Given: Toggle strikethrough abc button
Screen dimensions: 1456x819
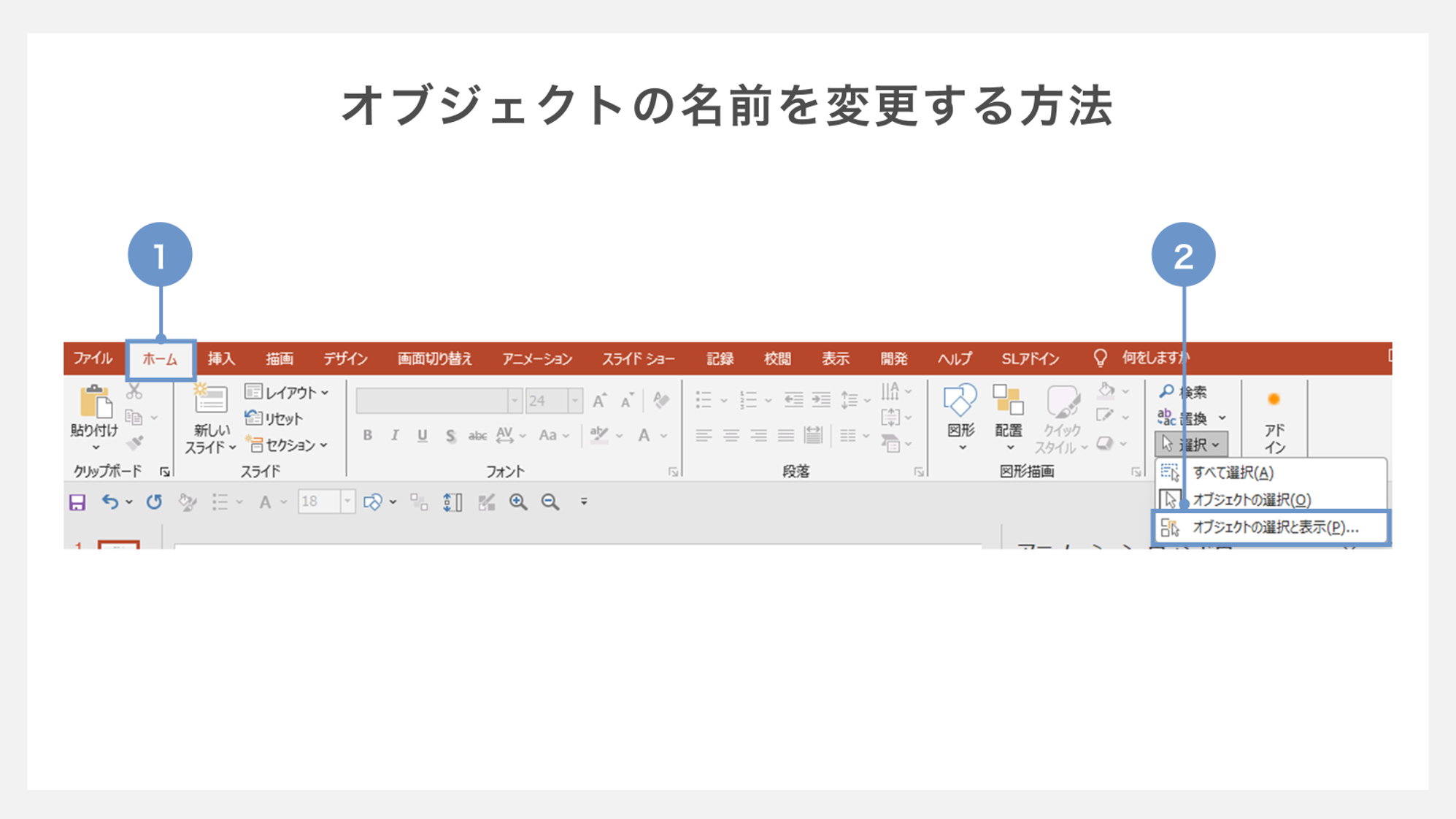Looking at the screenshot, I should (x=477, y=436).
